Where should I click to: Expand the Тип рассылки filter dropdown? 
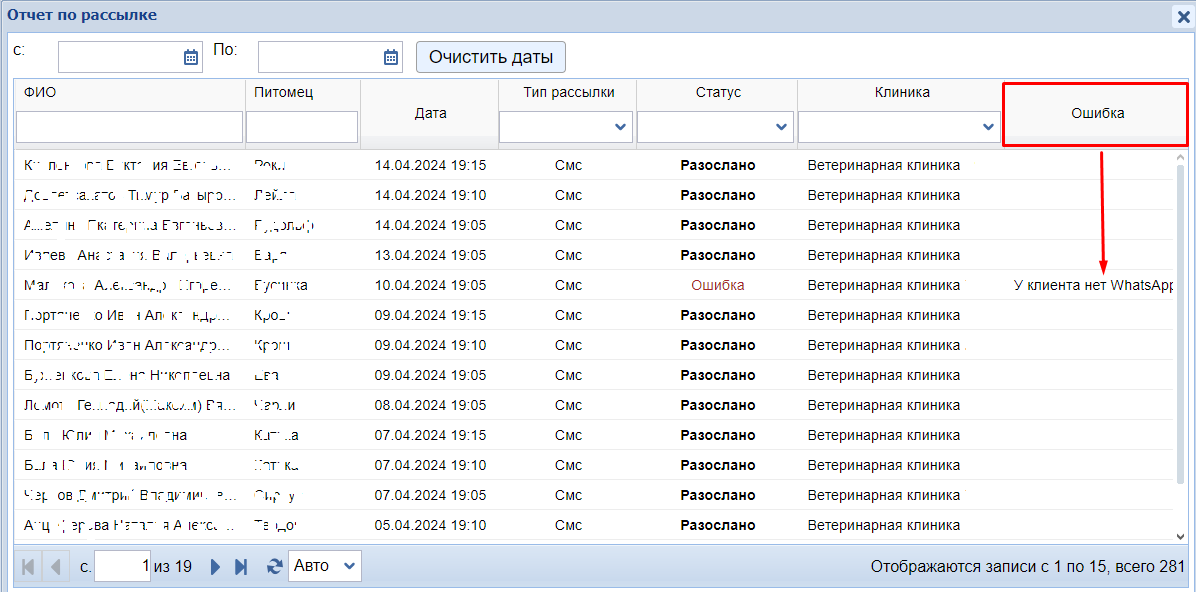click(x=620, y=127)
